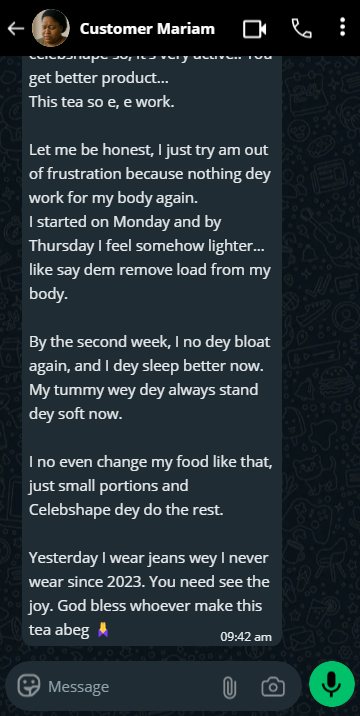Screen dimensions: 360x716
Task: Click the 09:42 am message timestamp
Action: coord(246,637)
